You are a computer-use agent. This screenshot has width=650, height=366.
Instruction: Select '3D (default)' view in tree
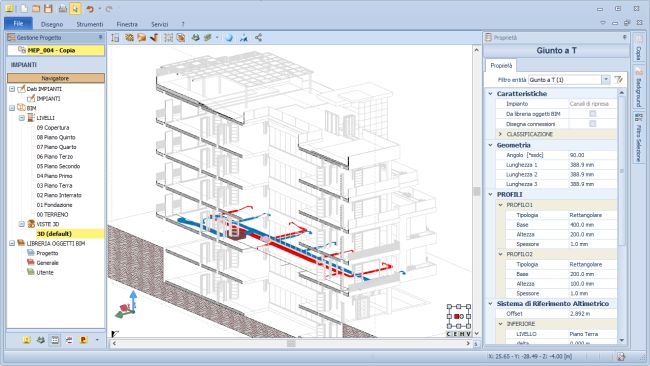[x=54, y=234]
